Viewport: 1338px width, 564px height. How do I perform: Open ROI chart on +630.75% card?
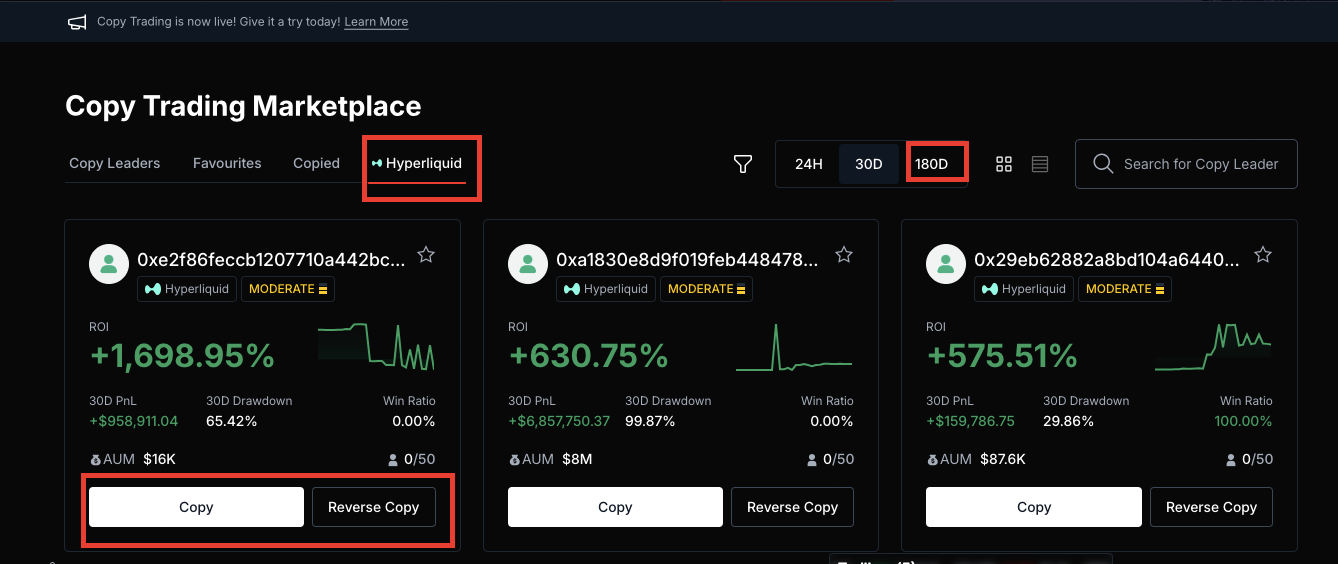795,347
